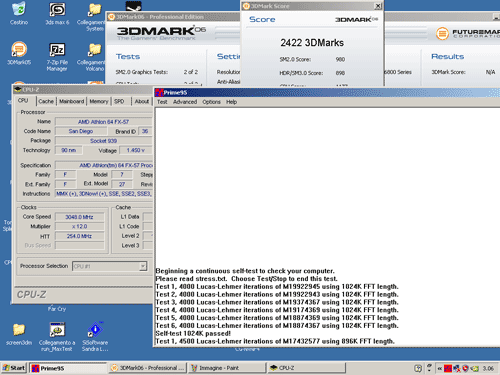The height and width of the screenshot is (375, 500).
Task: Click the SM2.0 Score value 980
Action: 340,59
